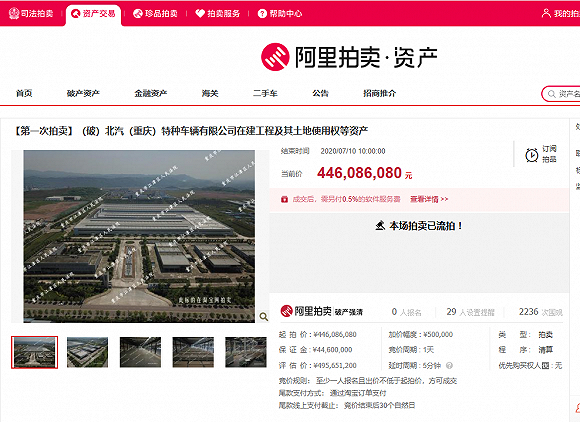Click 尾款线上支付截止 line

(347, 405)
